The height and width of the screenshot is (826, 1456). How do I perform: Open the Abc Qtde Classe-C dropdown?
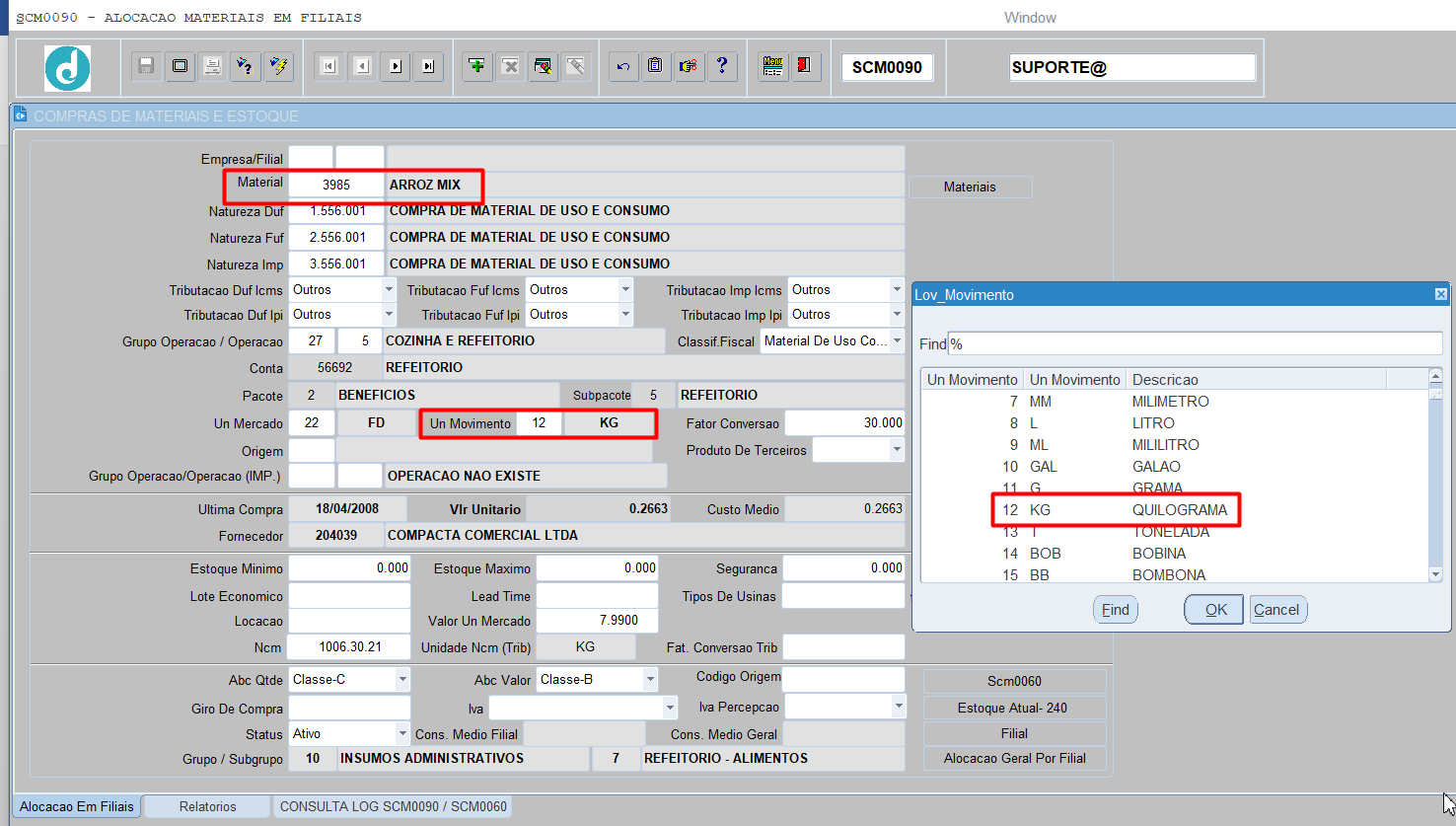pyautogui.click(x=402, y=679)
